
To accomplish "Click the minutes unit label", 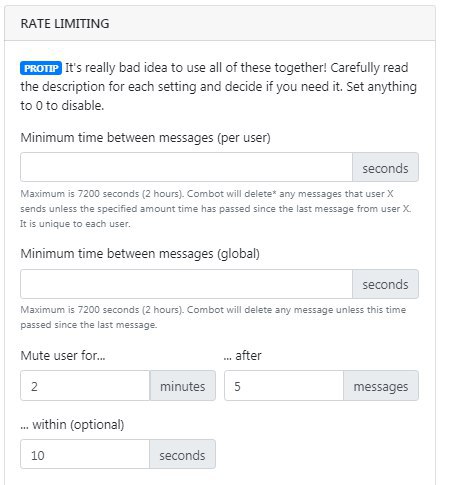I will click(183, 386).
